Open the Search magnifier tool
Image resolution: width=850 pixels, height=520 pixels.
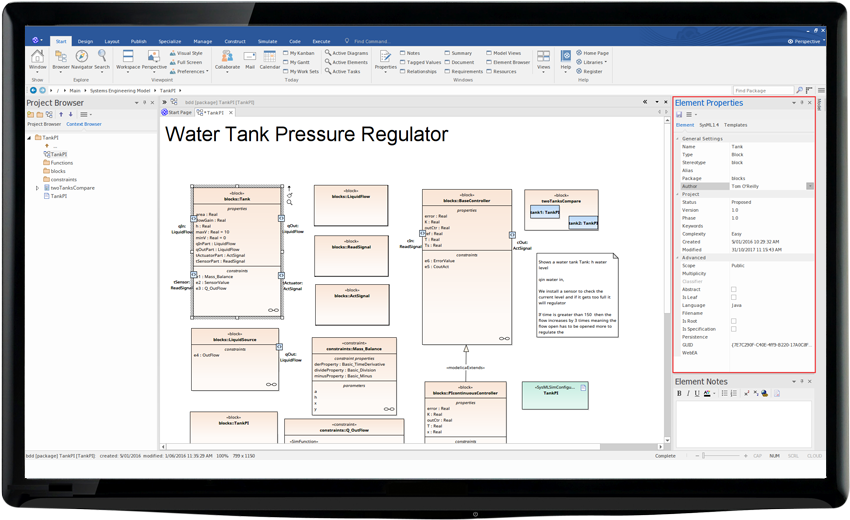102,57
